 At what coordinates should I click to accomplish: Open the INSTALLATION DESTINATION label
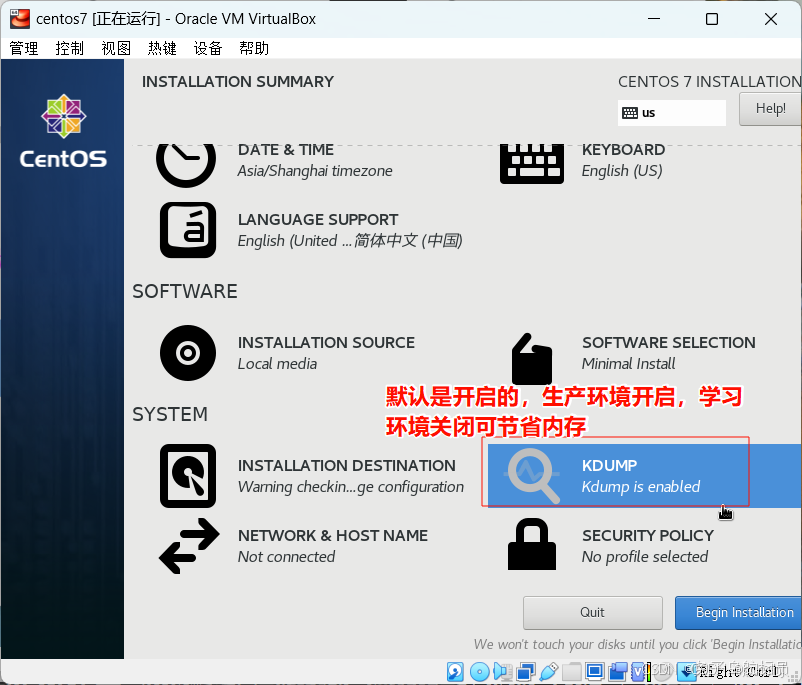346,466
